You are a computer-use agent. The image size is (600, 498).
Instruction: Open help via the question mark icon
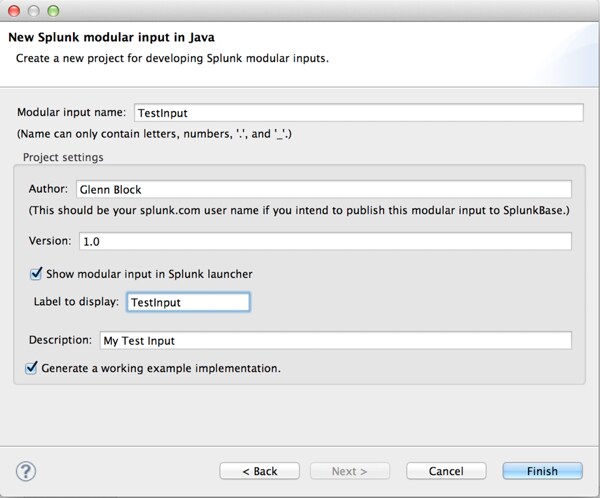click(26, 471)
